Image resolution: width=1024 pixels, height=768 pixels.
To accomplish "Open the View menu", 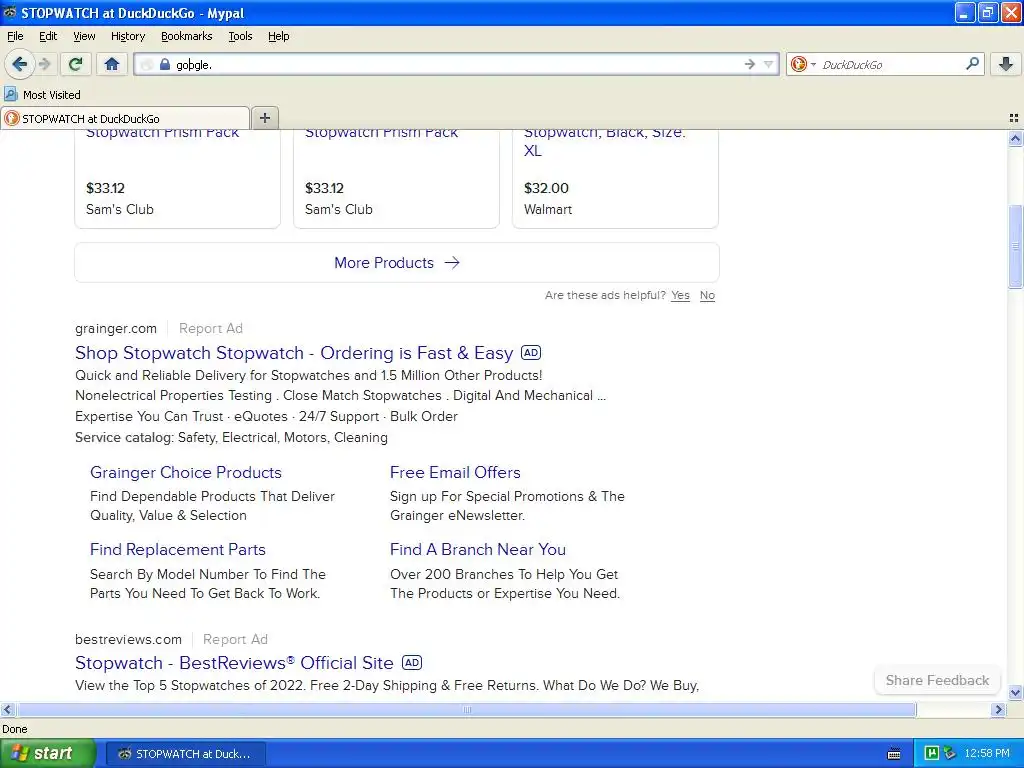I will point(84,36).
